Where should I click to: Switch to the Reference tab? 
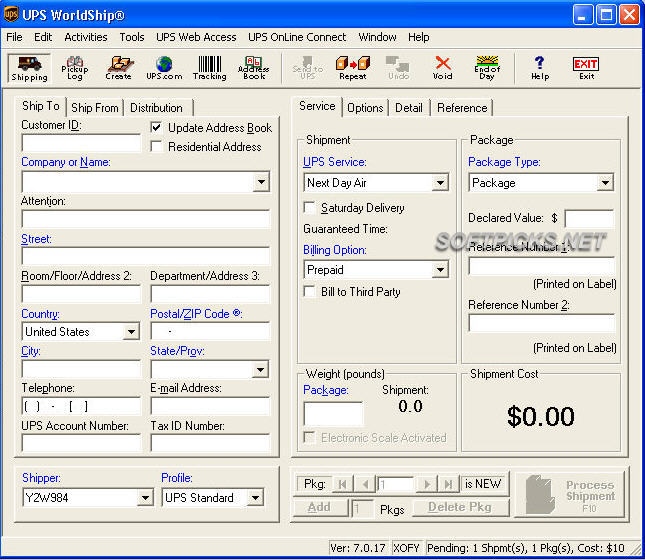tap(462, 108)
